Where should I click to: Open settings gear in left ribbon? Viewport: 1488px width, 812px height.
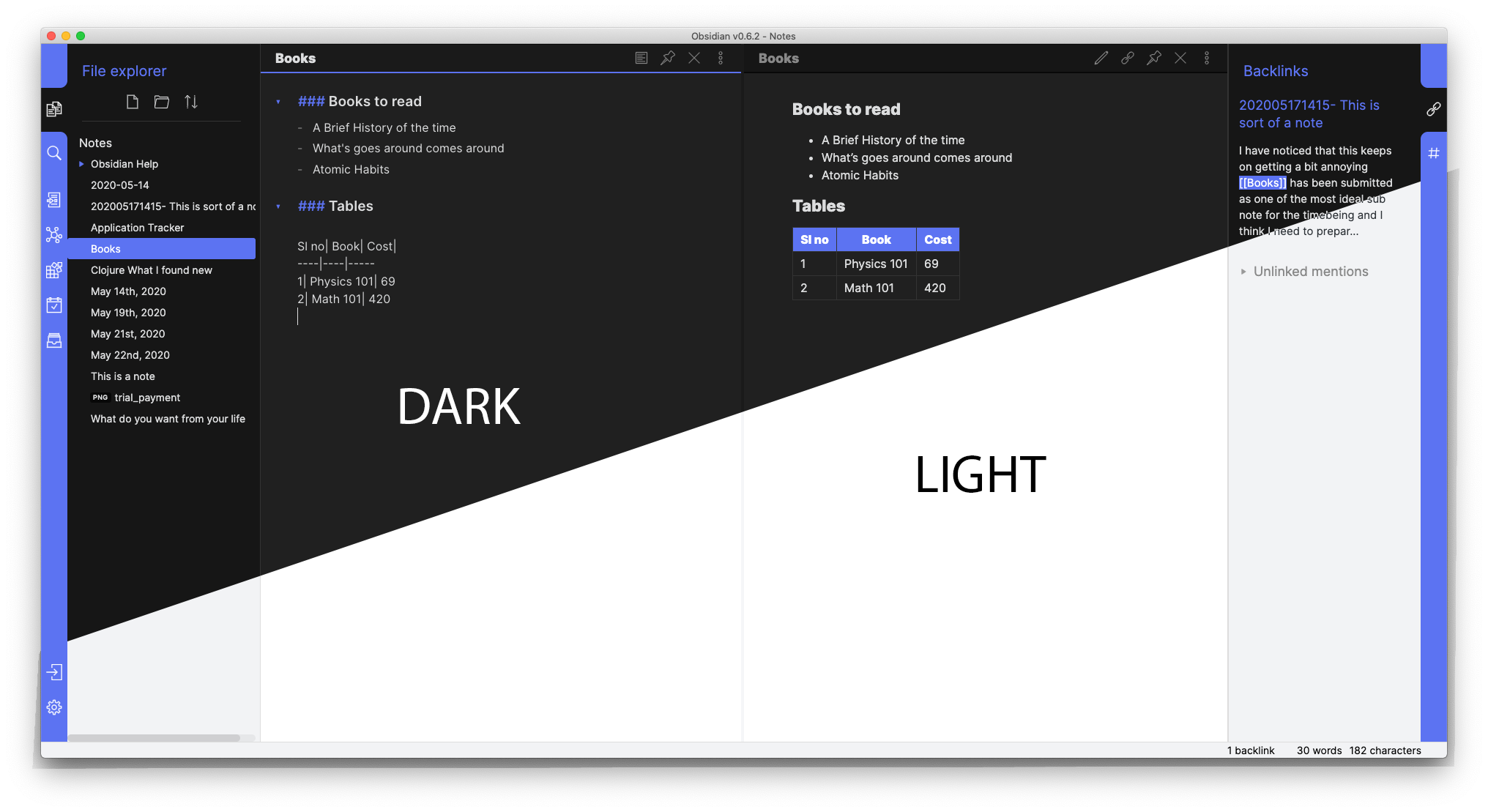54,707
